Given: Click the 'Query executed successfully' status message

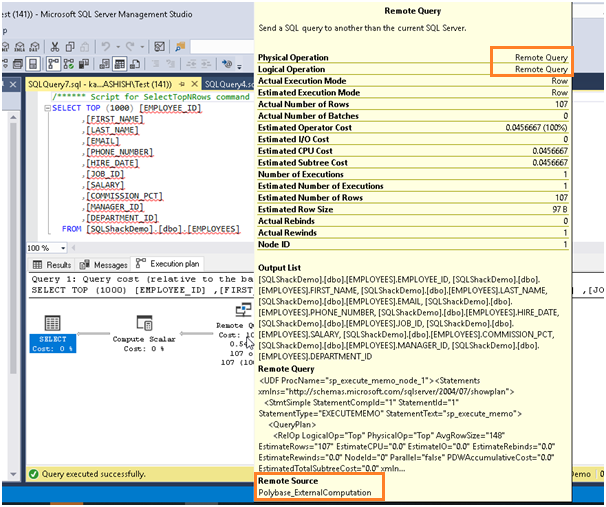Looking at the screenshot, I should coord(94,474).
